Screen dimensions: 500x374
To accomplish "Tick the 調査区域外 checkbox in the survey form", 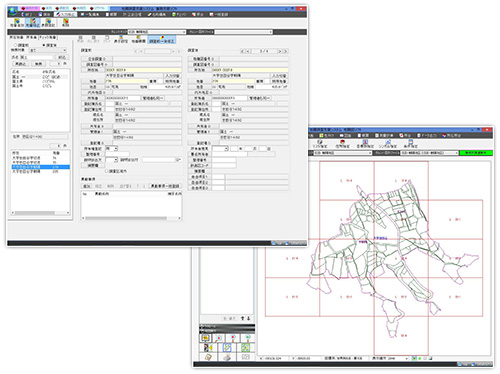I will click(107, 171).
